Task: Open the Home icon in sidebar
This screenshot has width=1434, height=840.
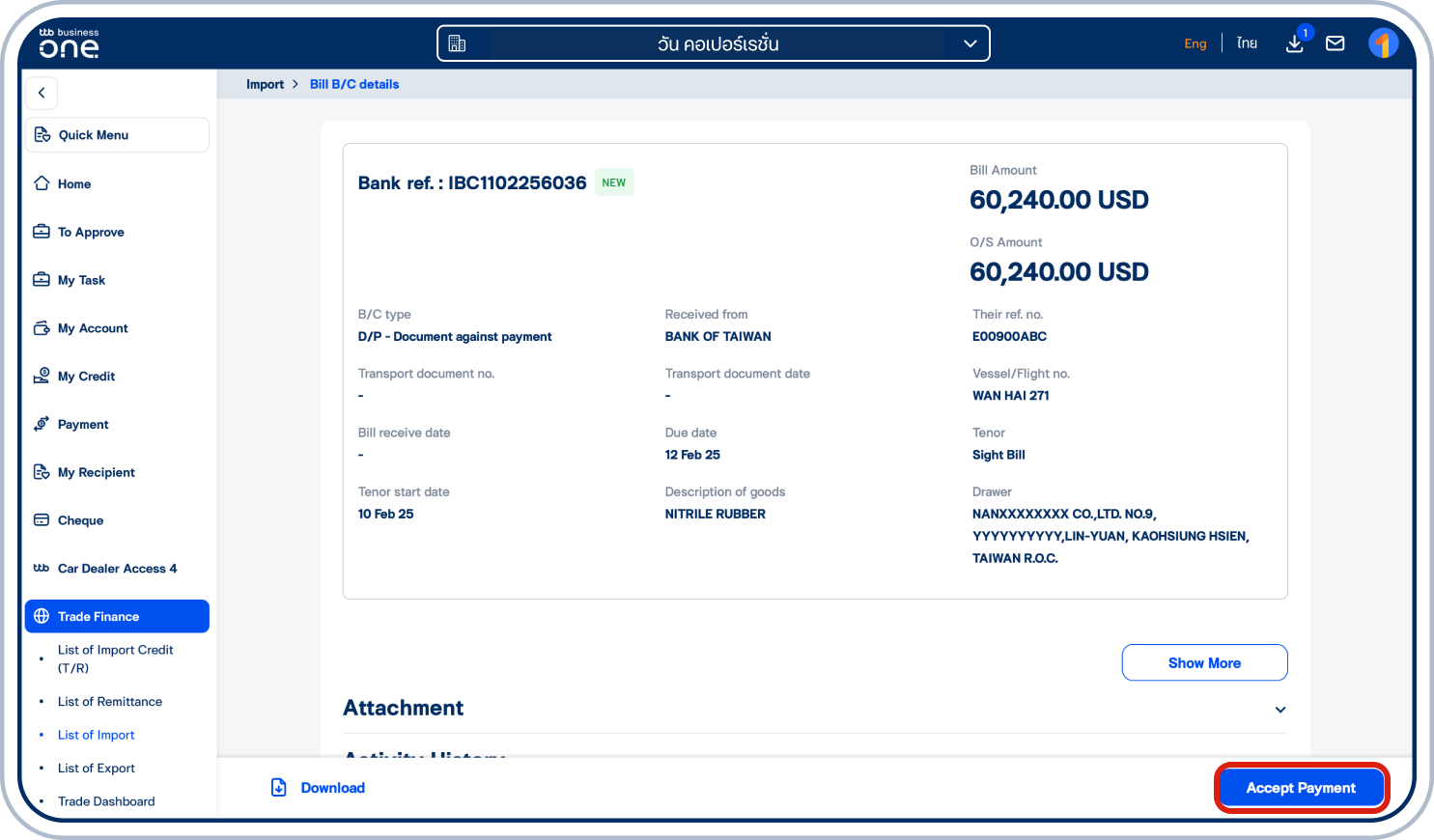Action: point(41,183)
